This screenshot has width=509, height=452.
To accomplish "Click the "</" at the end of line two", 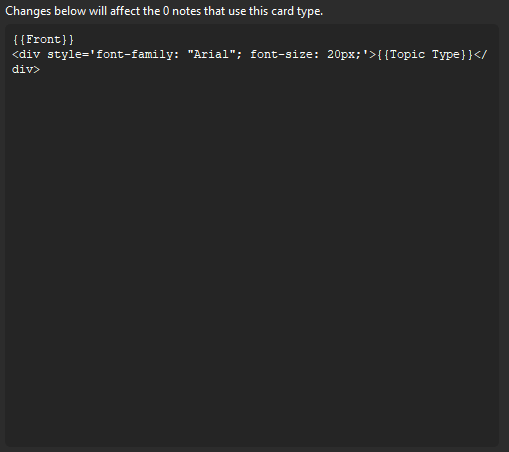I will 481,54.
